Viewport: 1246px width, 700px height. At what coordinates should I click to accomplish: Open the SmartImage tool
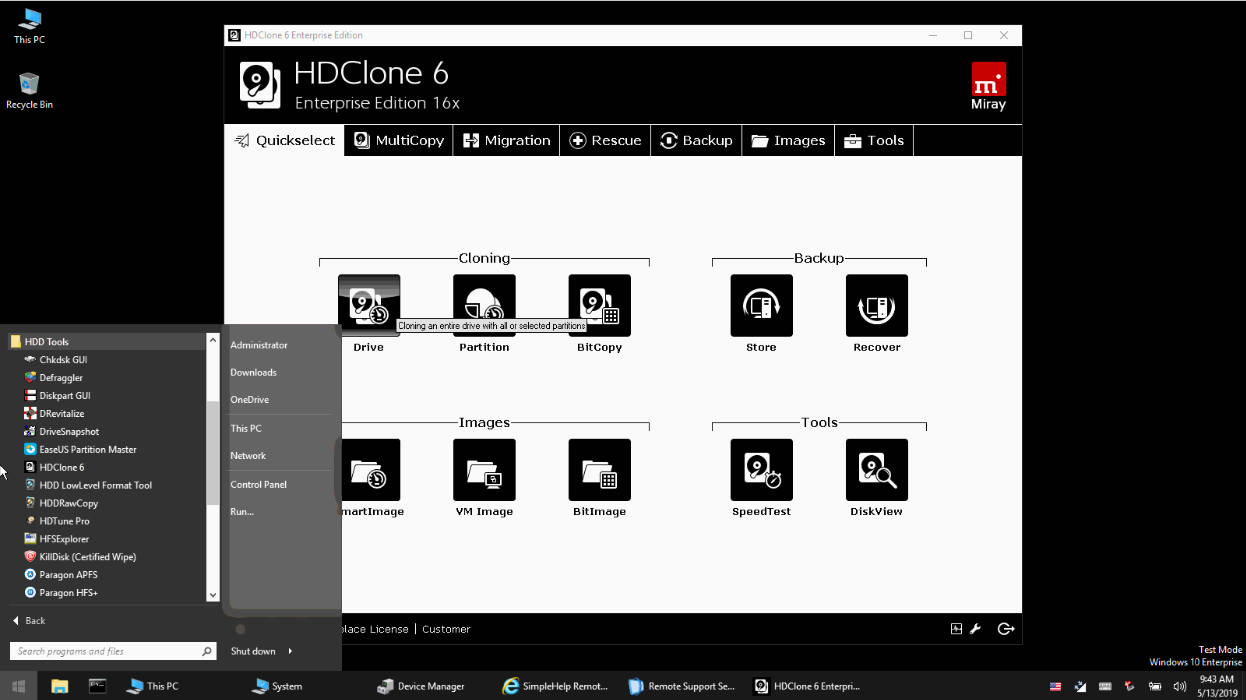371,469
